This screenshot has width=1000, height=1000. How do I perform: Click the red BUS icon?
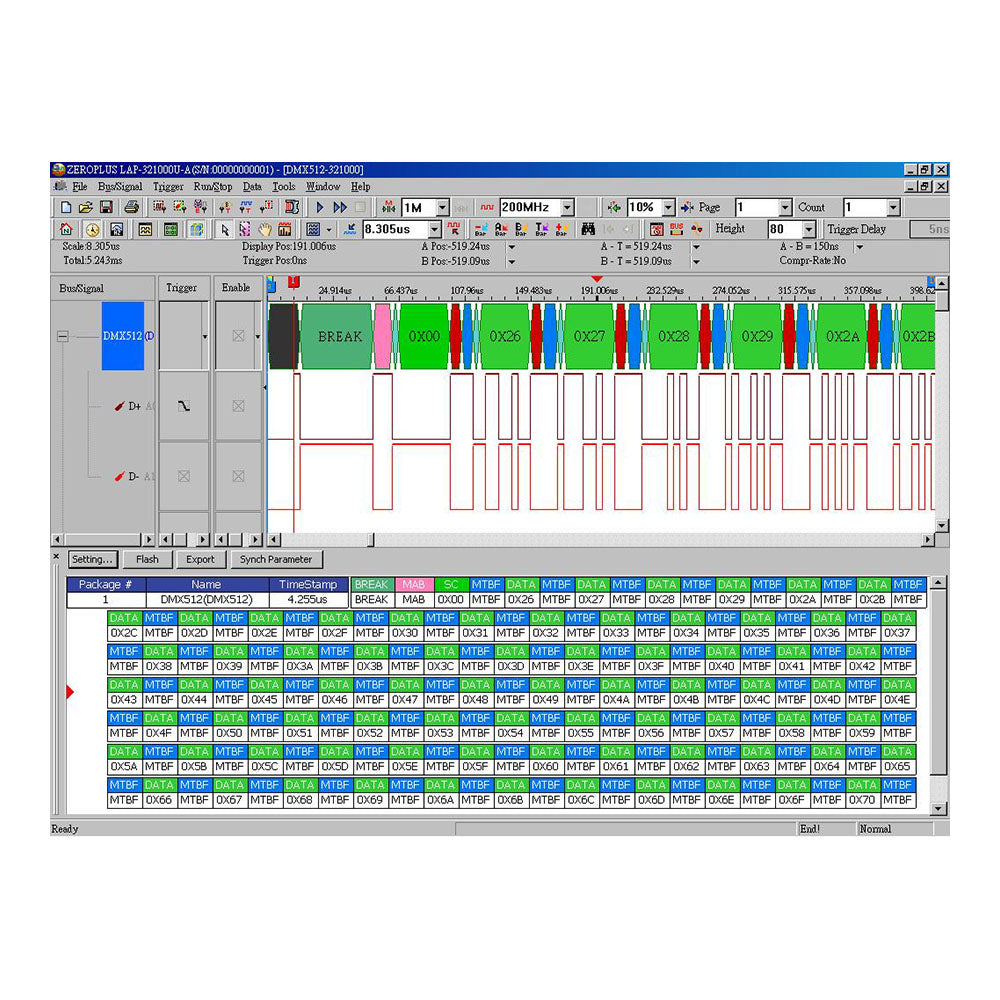[x=676, y=229]
